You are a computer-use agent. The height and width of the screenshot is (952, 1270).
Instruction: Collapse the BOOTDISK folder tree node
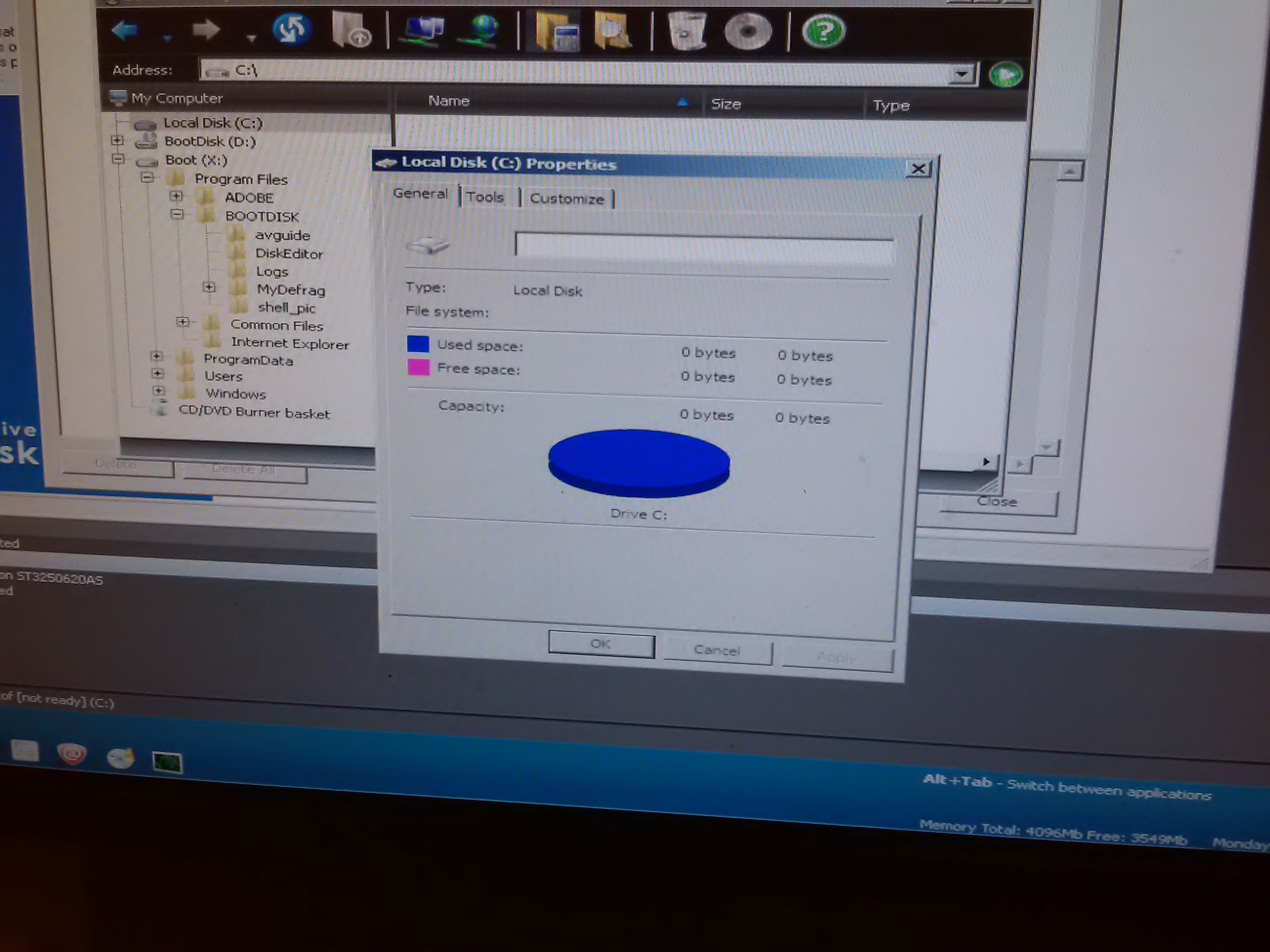point(177,214)
